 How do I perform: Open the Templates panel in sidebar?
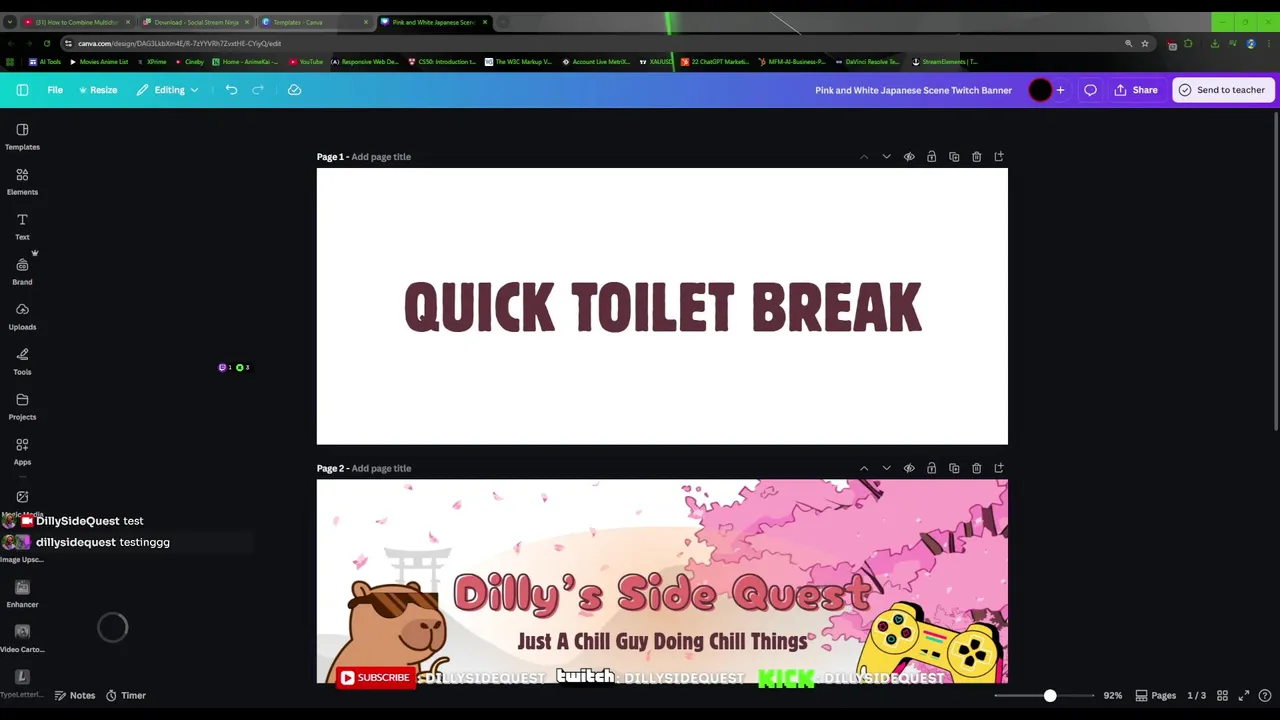pos(22,137)
